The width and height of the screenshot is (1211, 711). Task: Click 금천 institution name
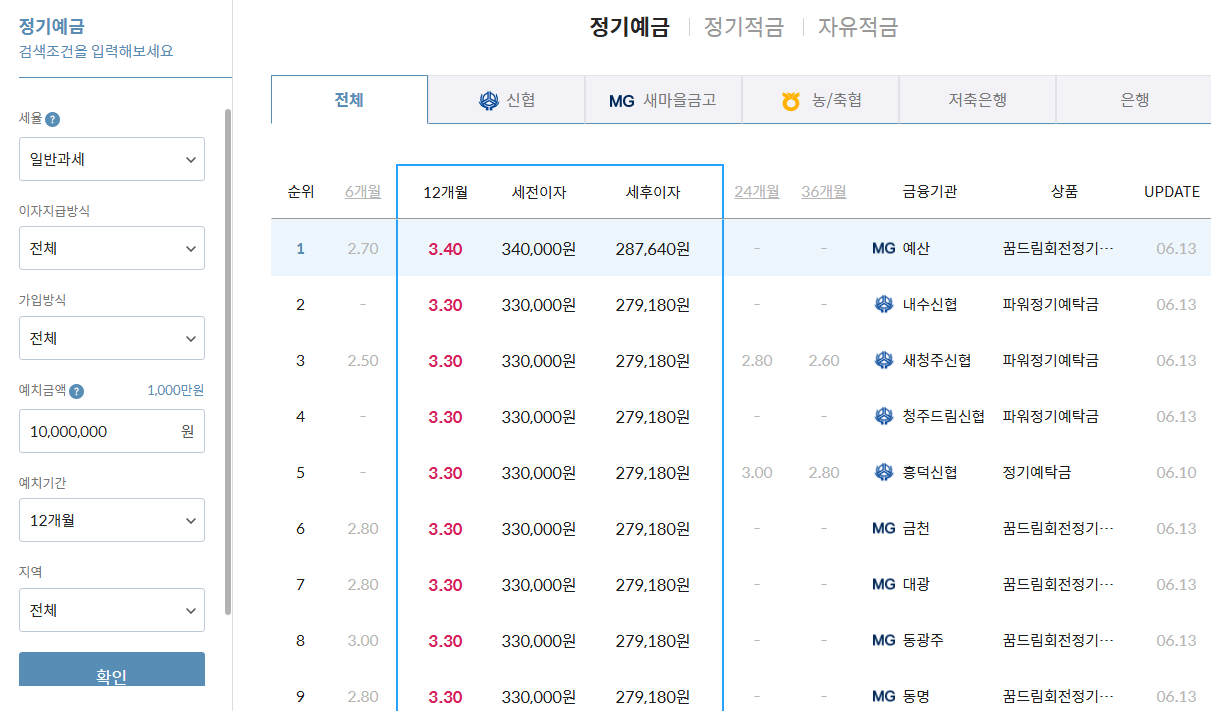point(916,528)
